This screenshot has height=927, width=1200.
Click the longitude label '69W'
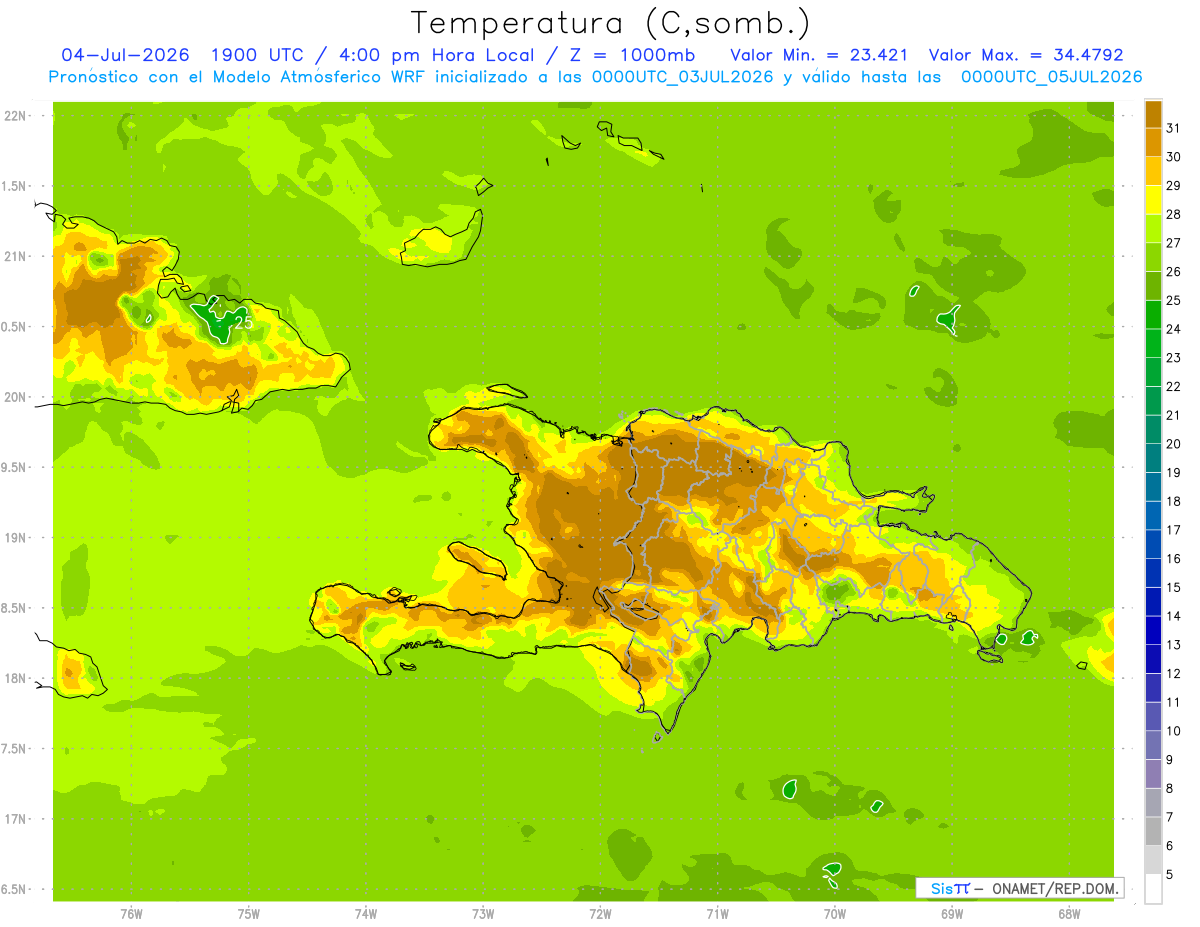pyautogui.click(x=952, y=913)
